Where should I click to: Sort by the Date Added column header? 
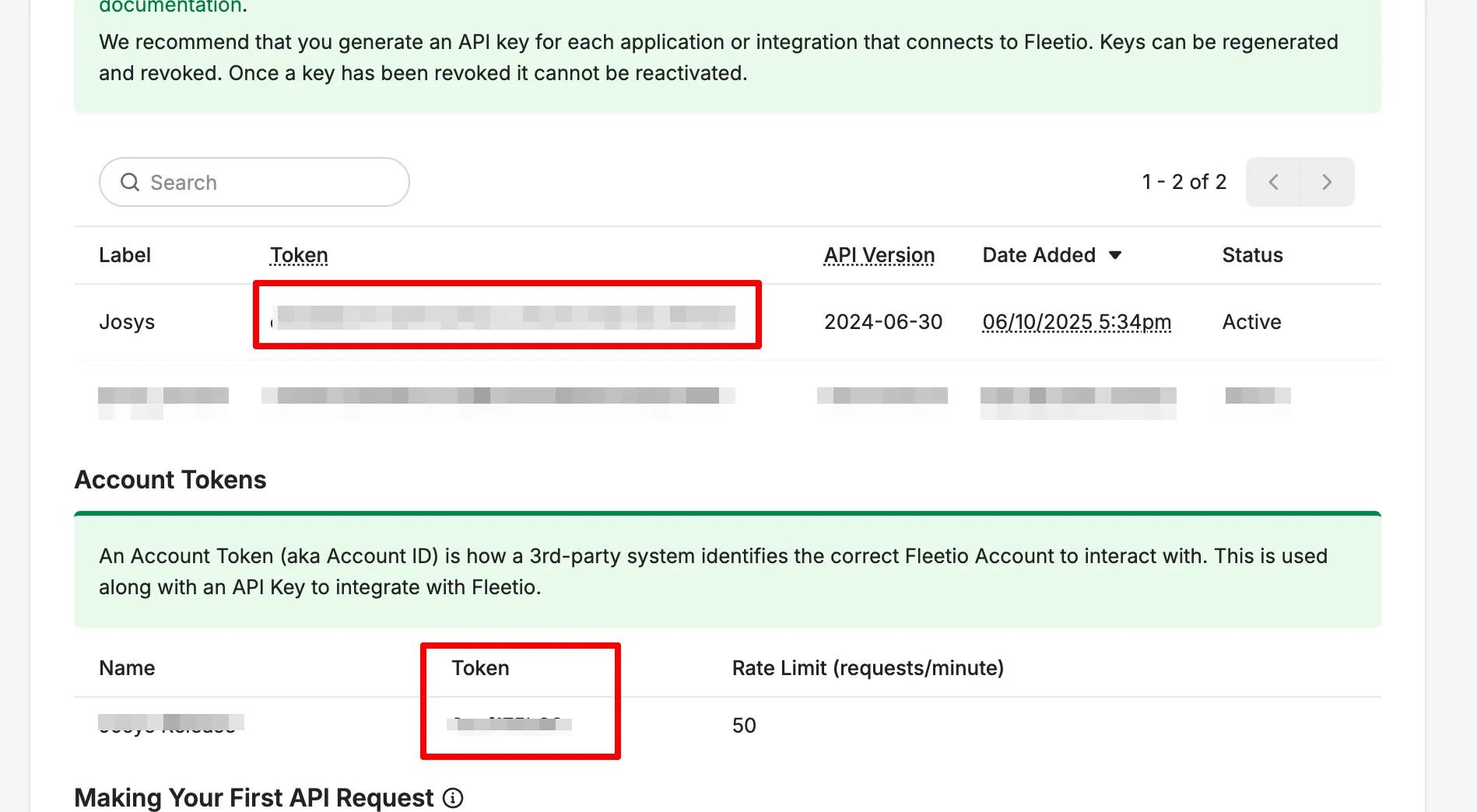click(1039, 255)
